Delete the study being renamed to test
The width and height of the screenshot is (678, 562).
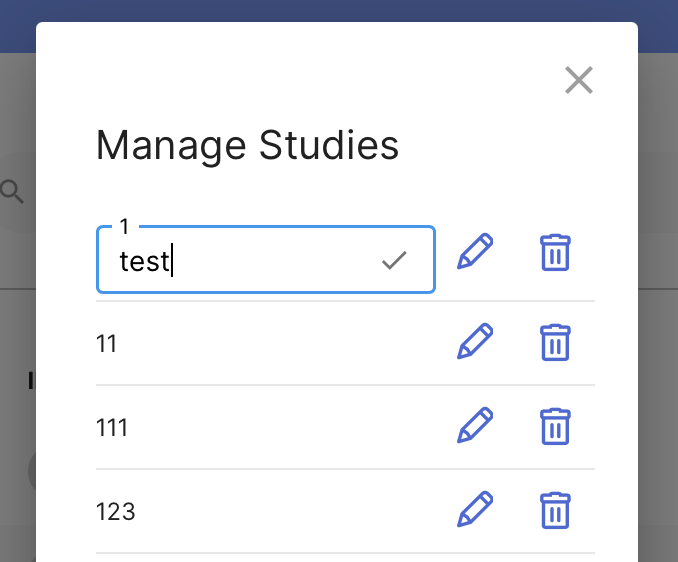555,252
